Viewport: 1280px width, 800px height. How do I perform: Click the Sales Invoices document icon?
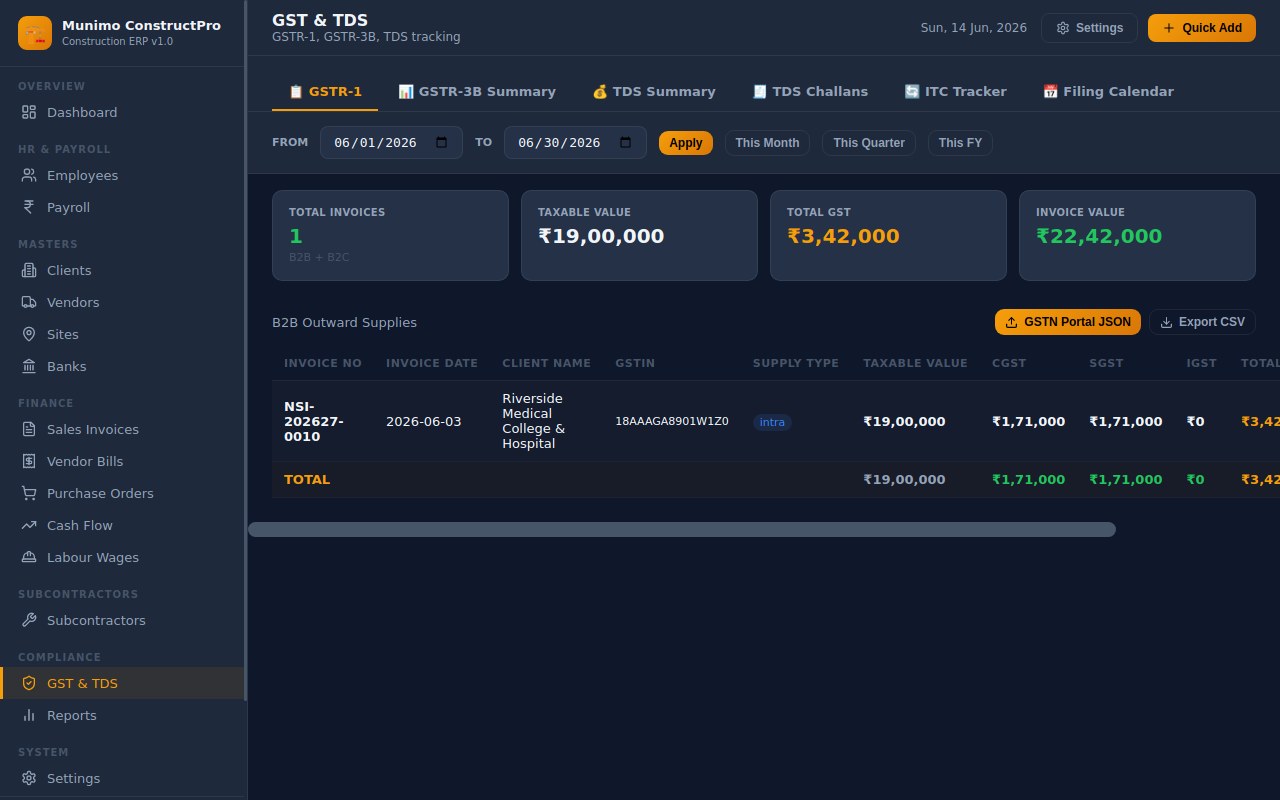[x=29, y=429]
